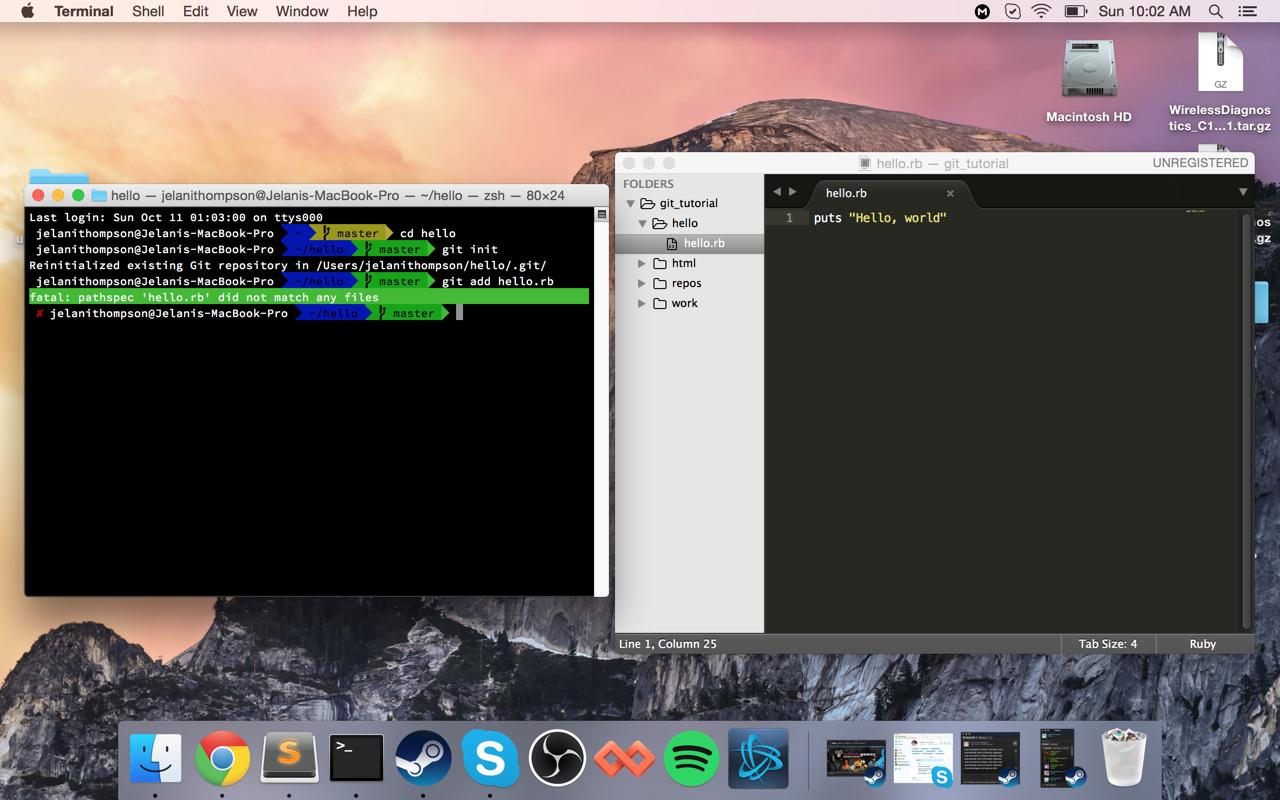Collapse the git_tutorial folder in Sublime sidebar
Viewport: 1280px width, 800px height.
tap(630, 204)
